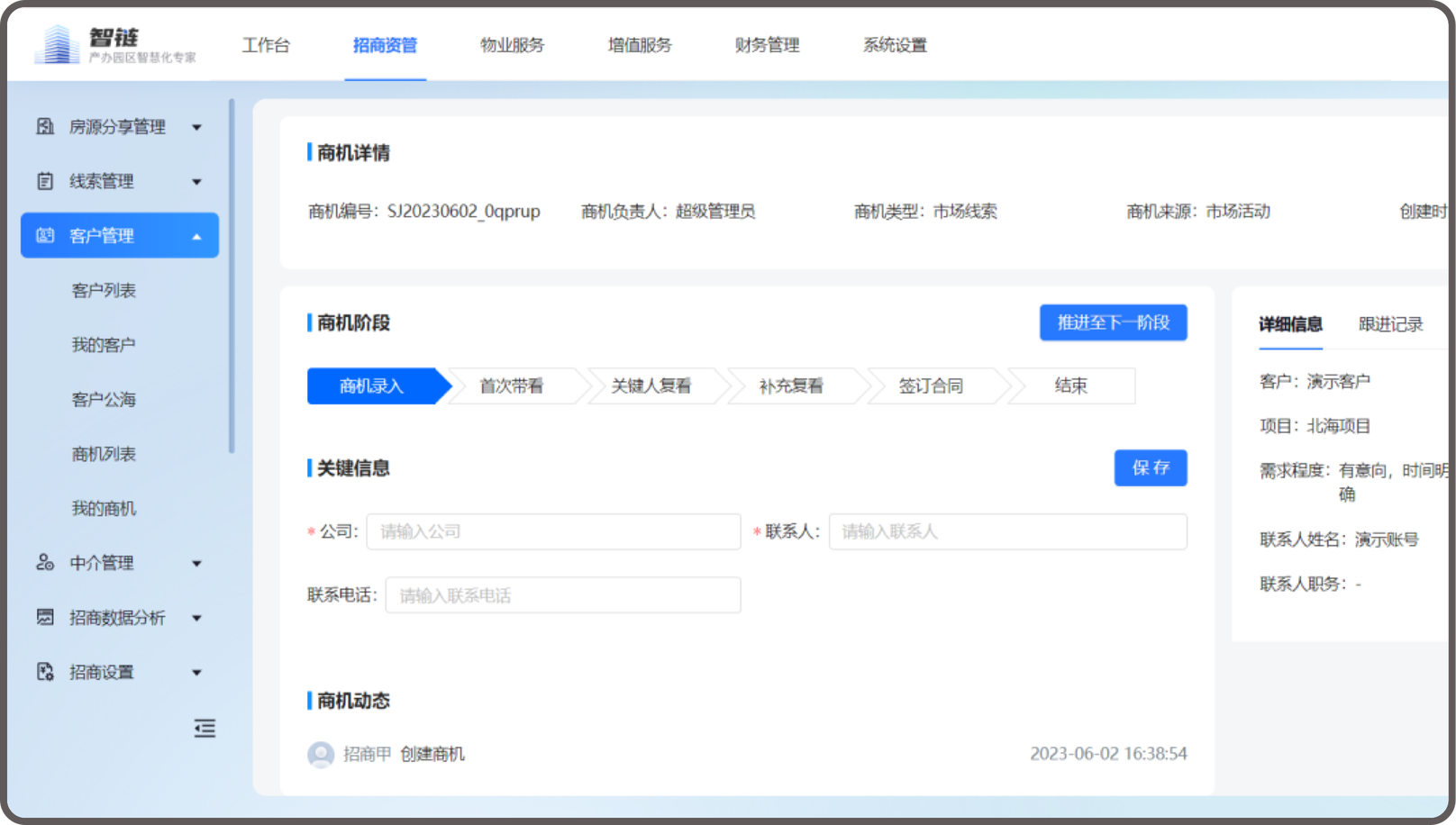Open 商机列表 in the sidebar
The width and height of the screenshot is (1456, 825).
pos(104,454)
